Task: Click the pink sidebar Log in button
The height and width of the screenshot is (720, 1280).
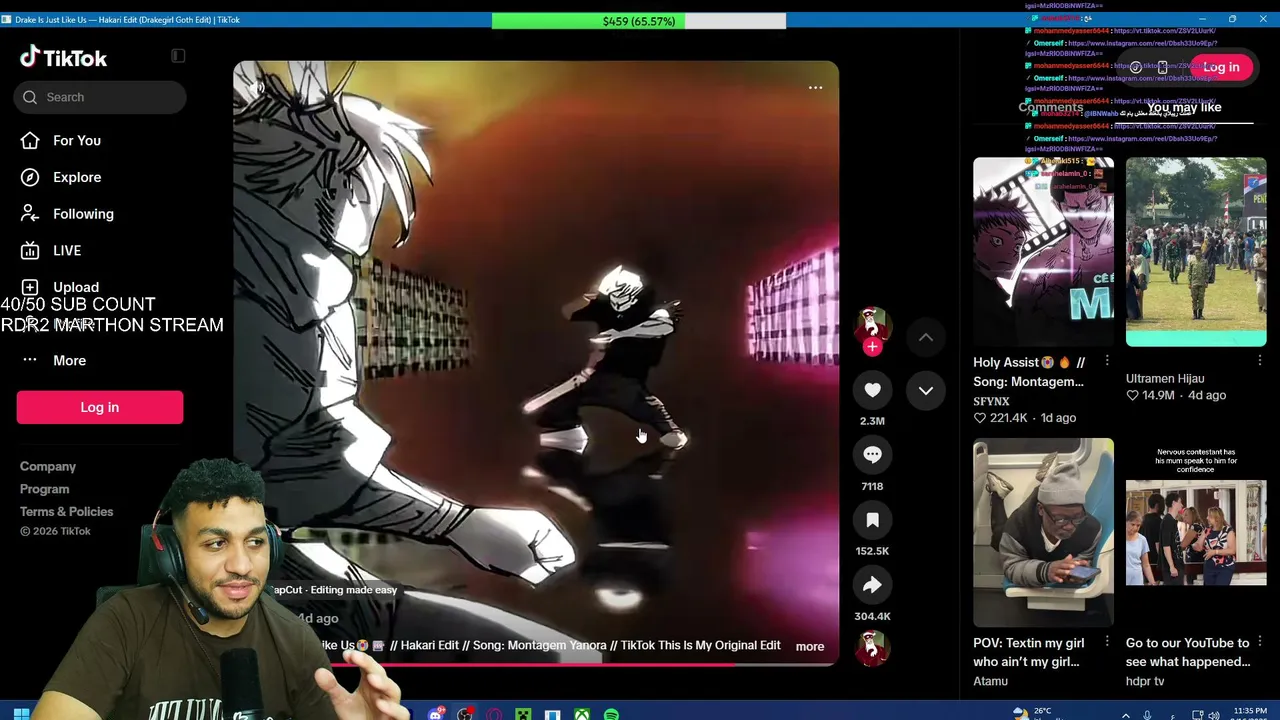Action: 100,407
